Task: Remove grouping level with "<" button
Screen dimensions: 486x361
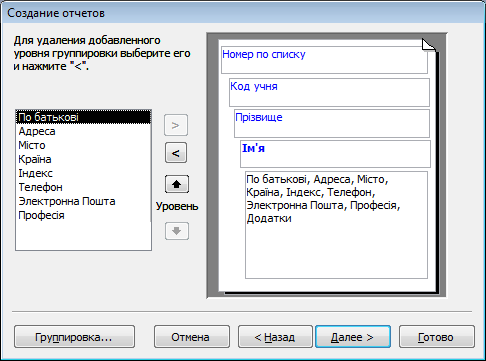Action: tap(176, 153)
